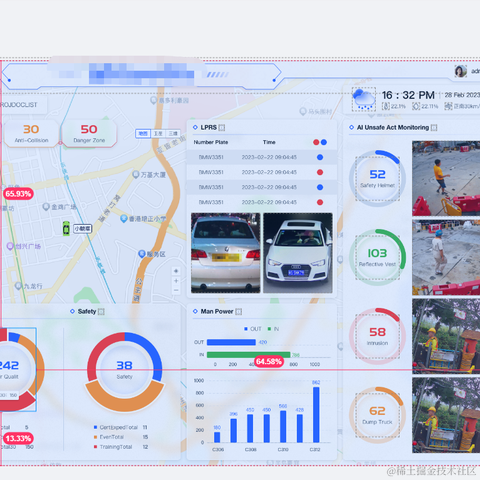The width and height of the screenshot is (480, 480).
Task: Select first LPRS row with blue dot
Action: tap(262, 157)
